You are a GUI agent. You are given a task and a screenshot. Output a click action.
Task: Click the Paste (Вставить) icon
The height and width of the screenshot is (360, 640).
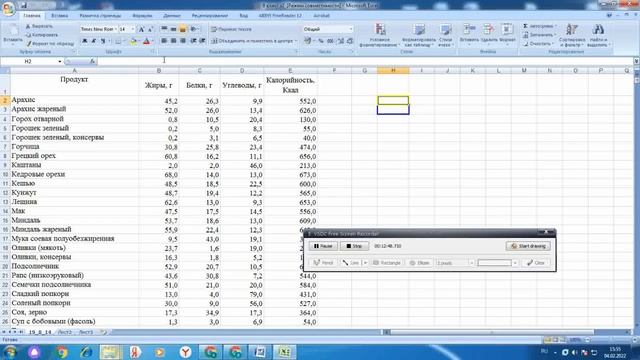coord(12,30)
